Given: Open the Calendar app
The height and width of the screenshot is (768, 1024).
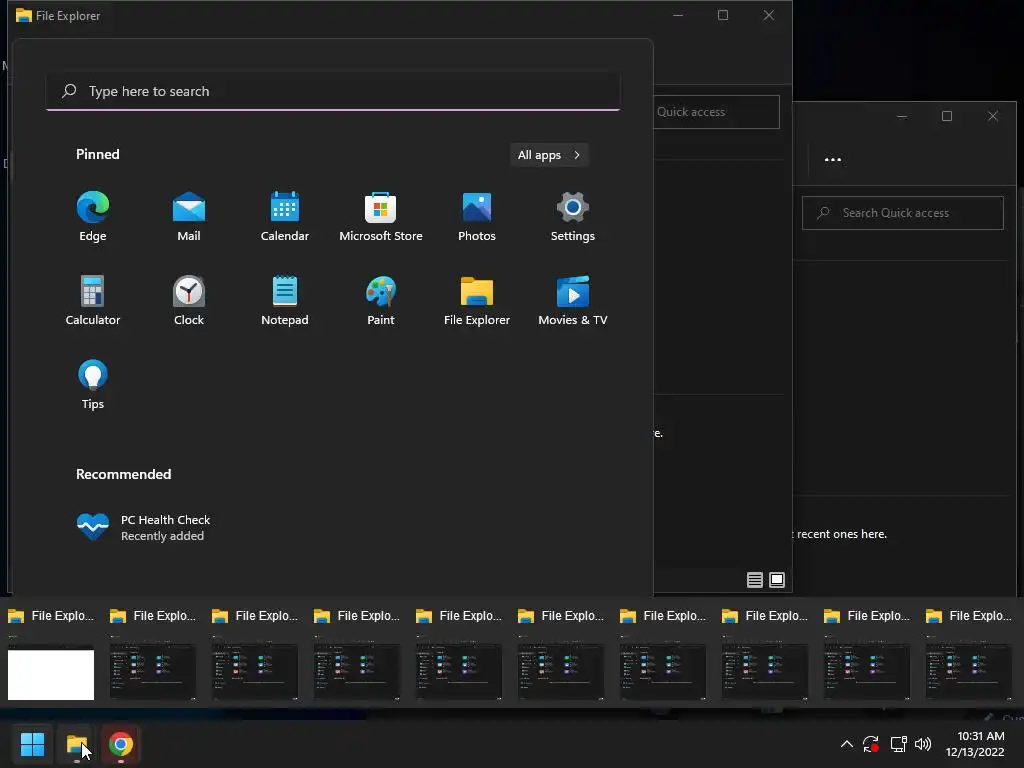Looking at the screenshot, I should pos(285,217).
